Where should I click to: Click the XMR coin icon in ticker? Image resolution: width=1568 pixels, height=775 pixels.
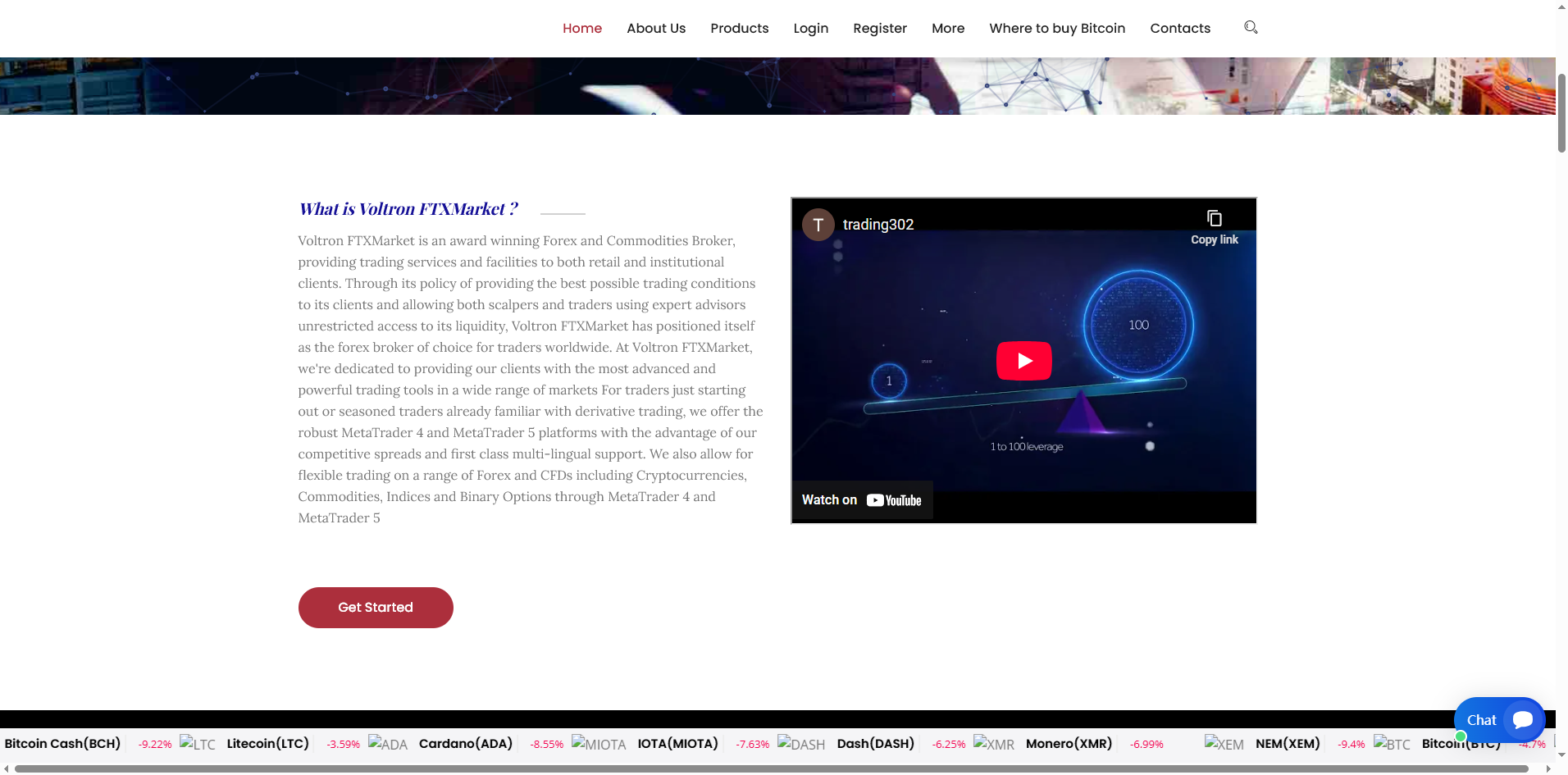(x=994, y=744)
